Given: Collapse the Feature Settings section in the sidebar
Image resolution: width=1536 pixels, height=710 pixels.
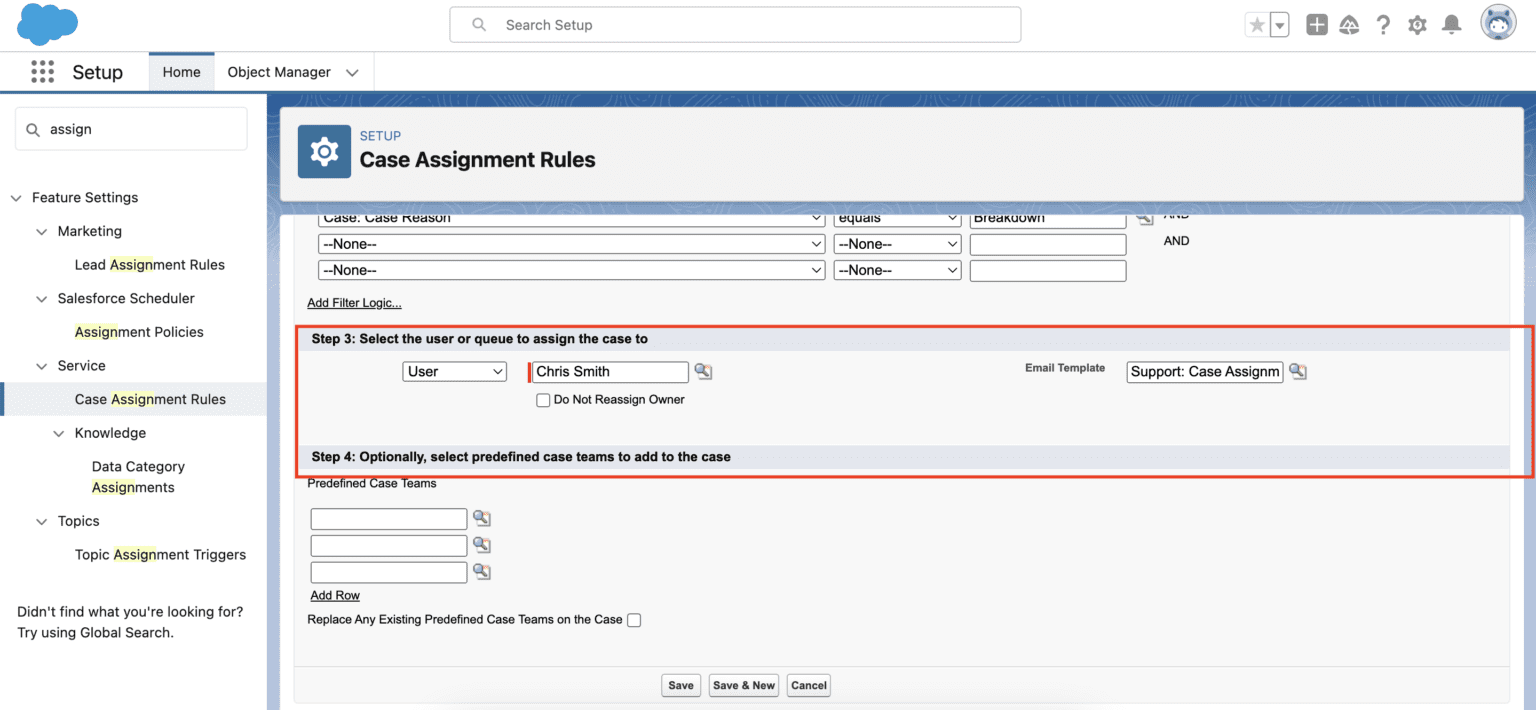Looking at the screenshot, I should coord(16,197).
